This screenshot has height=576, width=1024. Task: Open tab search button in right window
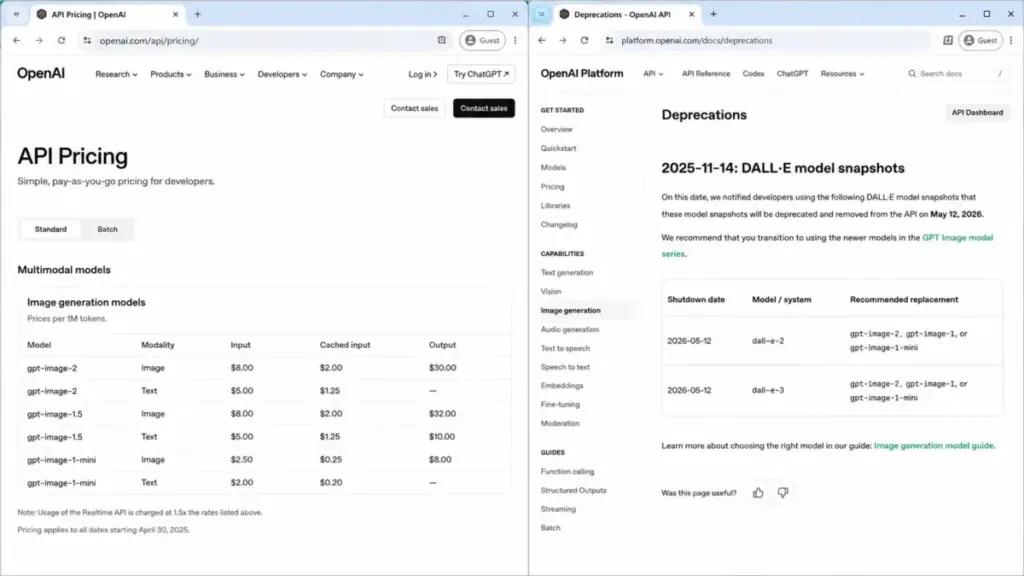click(541, 14)
